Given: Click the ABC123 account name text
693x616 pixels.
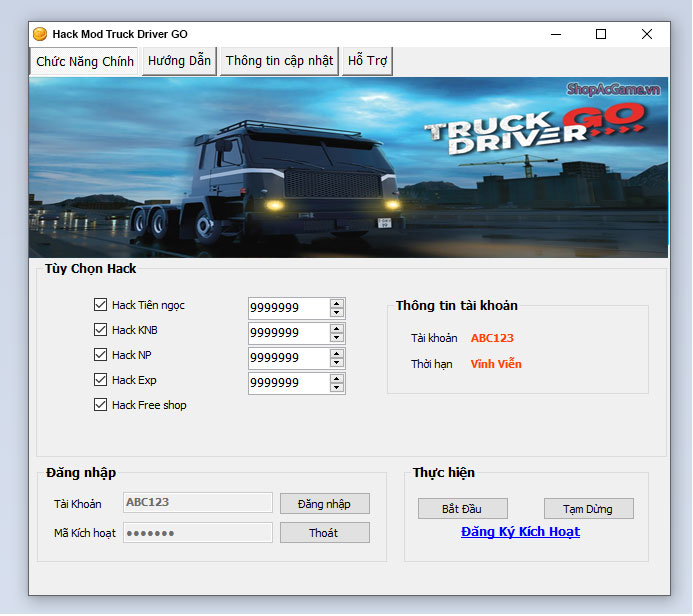Looking at the screenshot, I should (492, 338).
